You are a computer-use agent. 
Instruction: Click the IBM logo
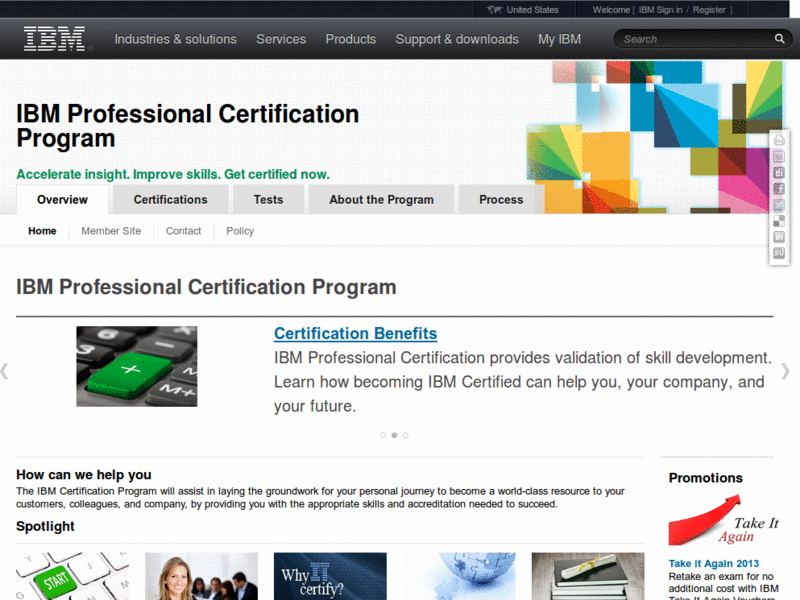point(55,39)
